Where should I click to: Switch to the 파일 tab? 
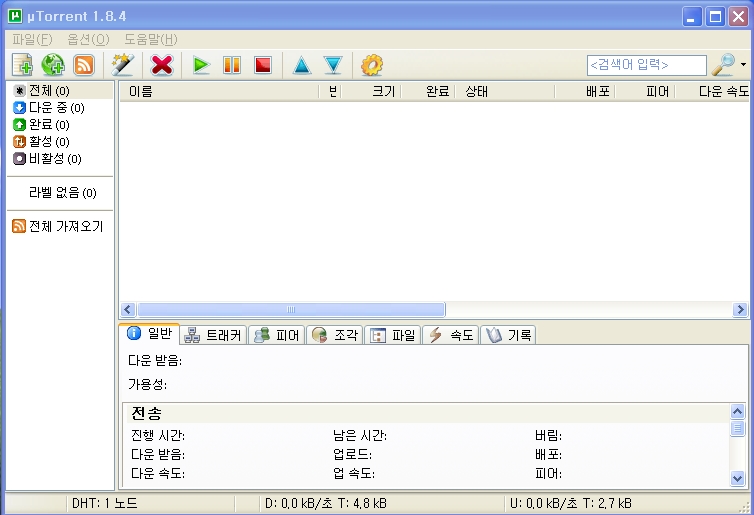pos(392,335)
